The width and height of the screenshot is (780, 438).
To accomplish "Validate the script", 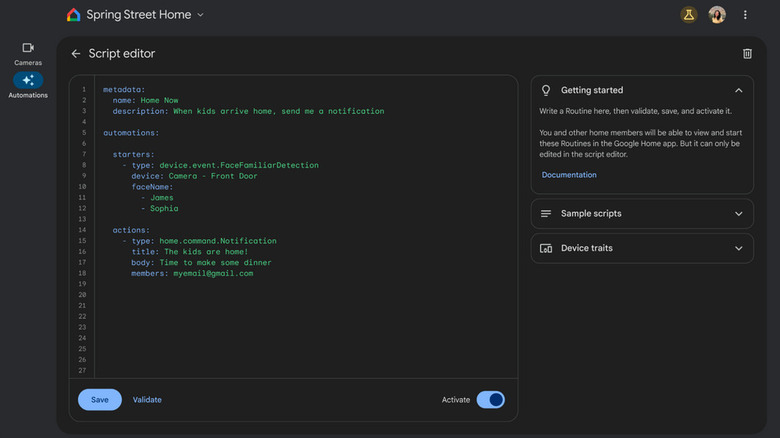I will click(147, 400).
